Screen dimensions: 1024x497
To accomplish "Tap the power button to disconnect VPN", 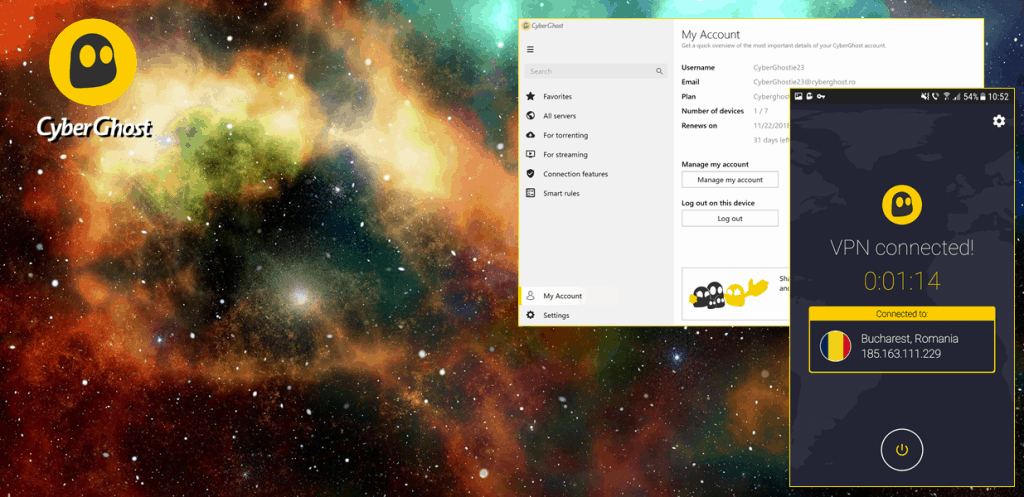I will [902, 449].
